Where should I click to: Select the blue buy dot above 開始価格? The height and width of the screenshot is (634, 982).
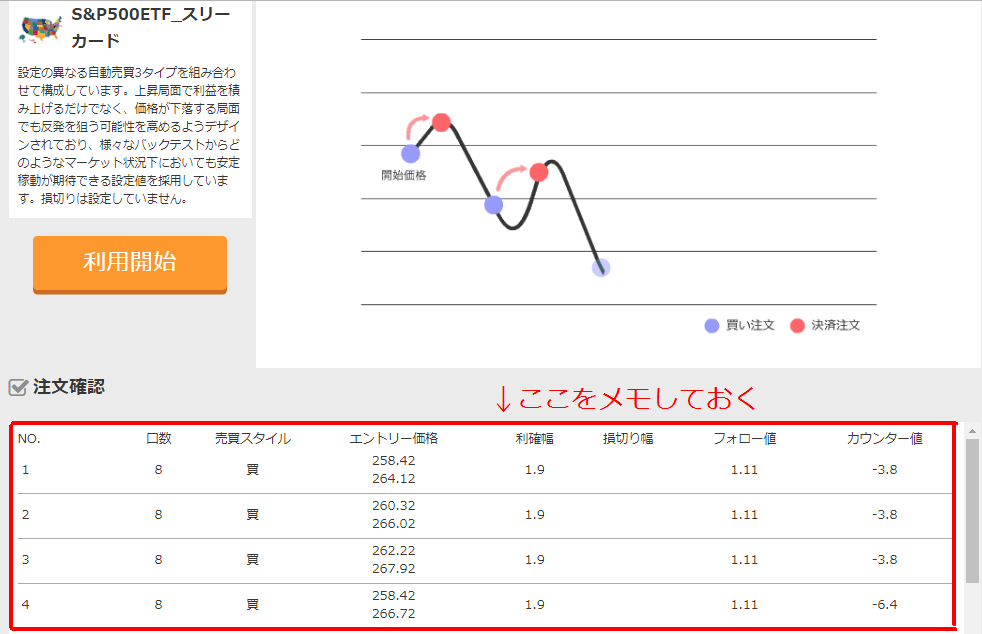(x=410, y=153)
